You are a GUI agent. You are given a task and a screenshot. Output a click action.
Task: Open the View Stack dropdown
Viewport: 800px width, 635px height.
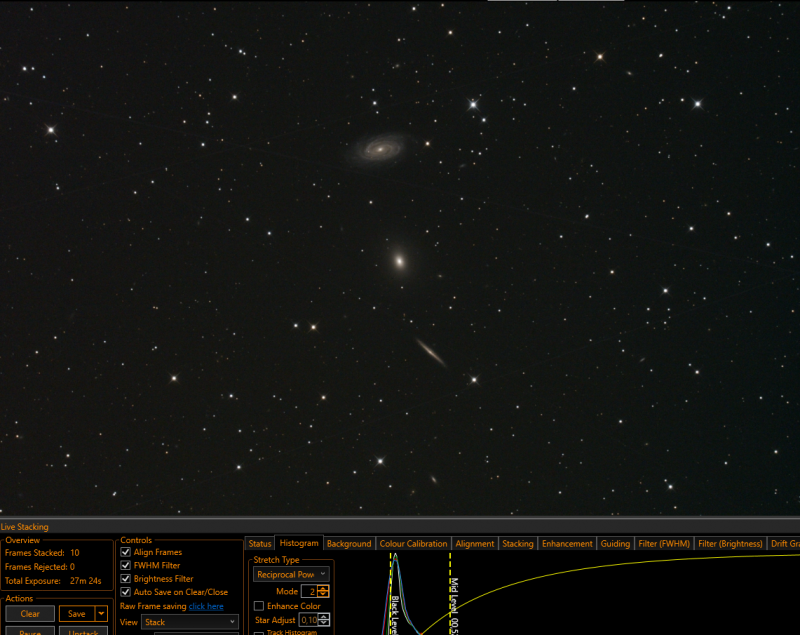tap(190, 622)
